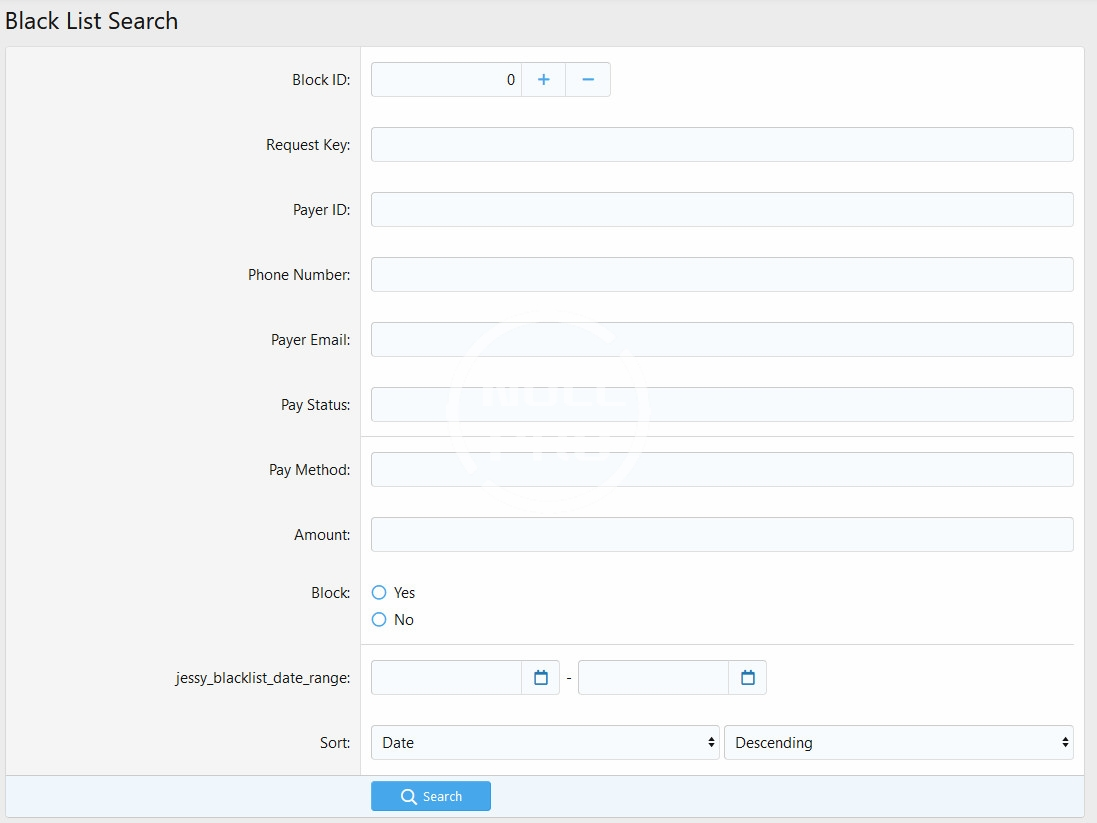Click the Payer ID text box
Image resolution: width=1097 pixels, height=823 pixels.
click(722, 210)
